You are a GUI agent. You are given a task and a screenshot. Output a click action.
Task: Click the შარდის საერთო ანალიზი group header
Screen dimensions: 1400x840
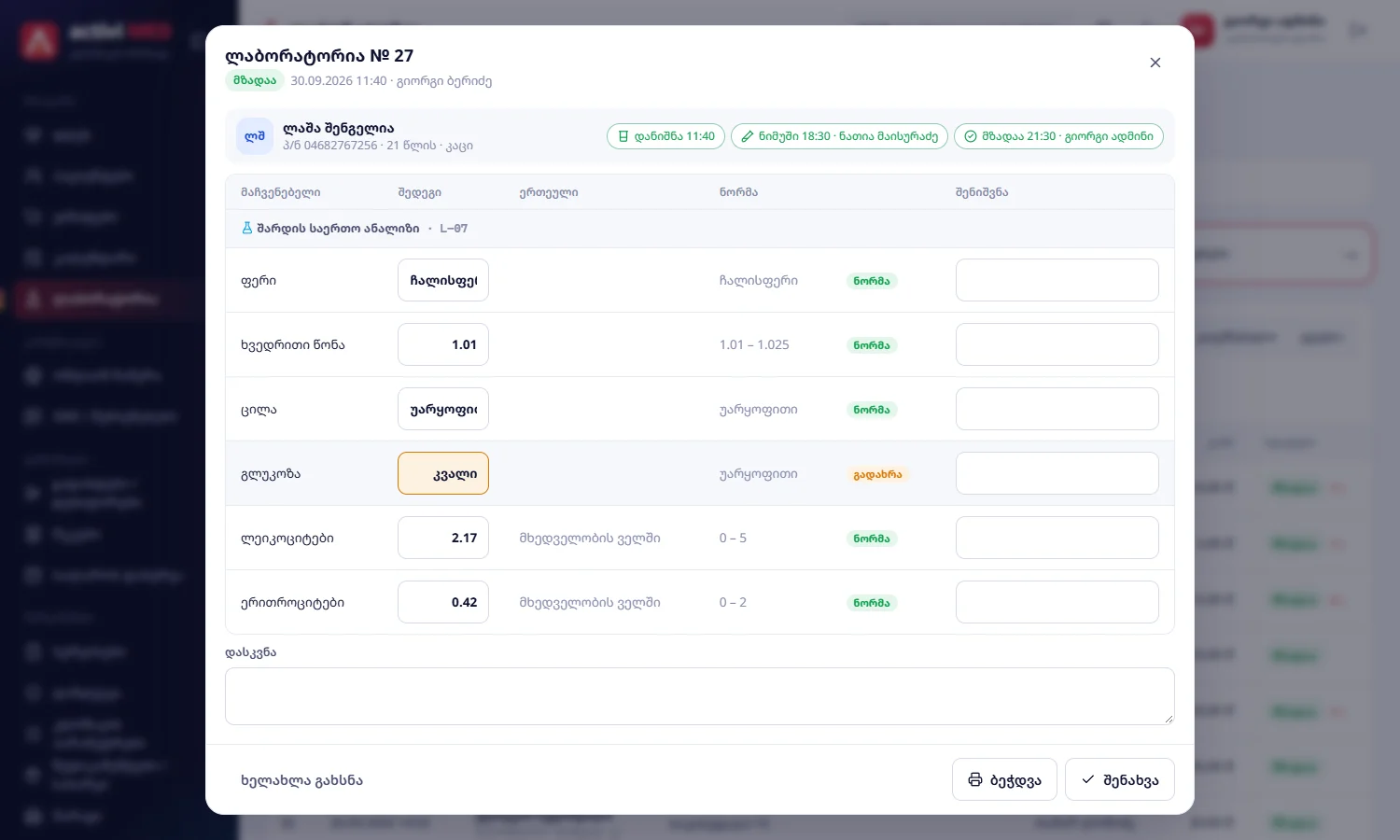coord(700,229)
